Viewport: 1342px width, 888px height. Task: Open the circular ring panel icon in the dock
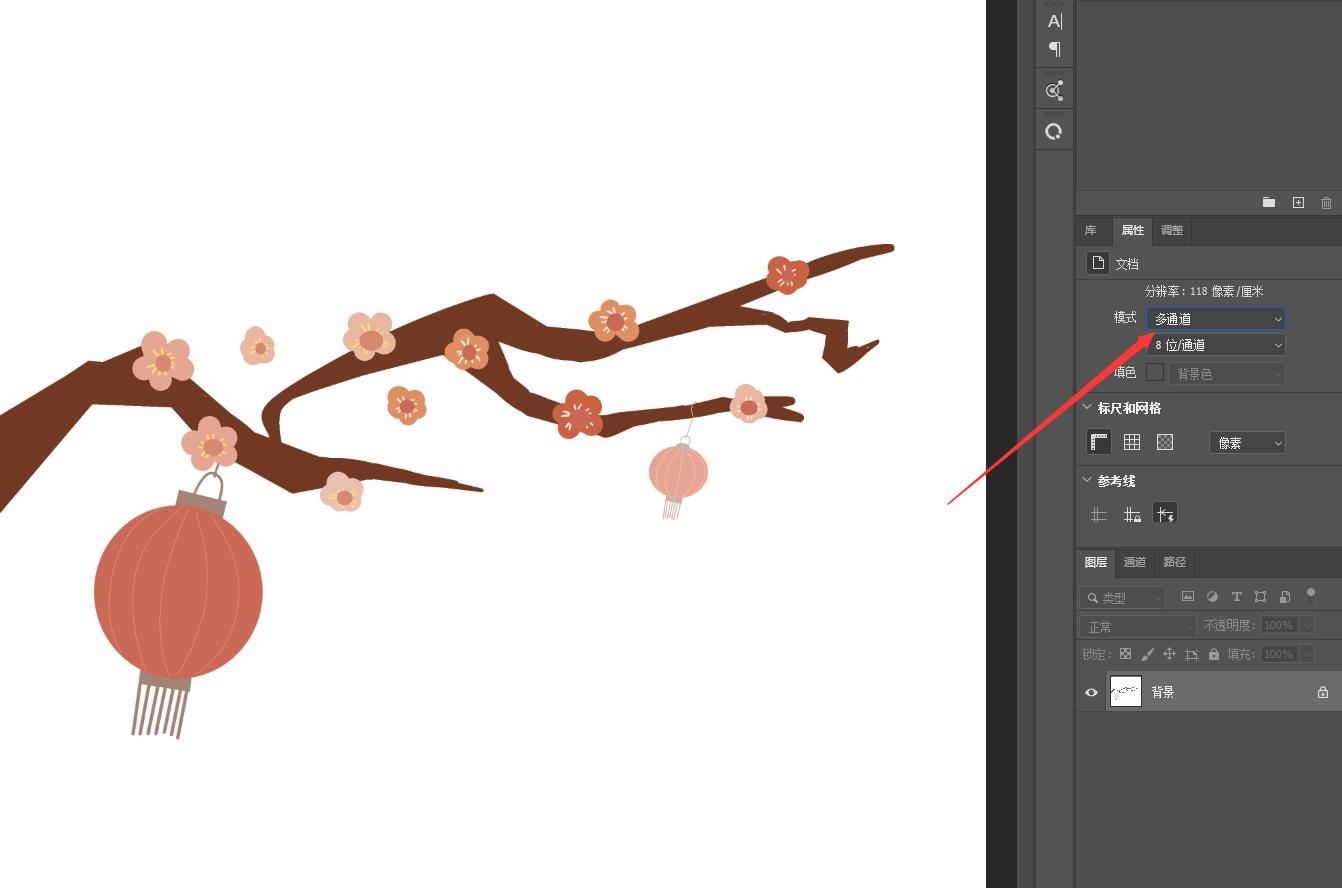click(1054, 131)
